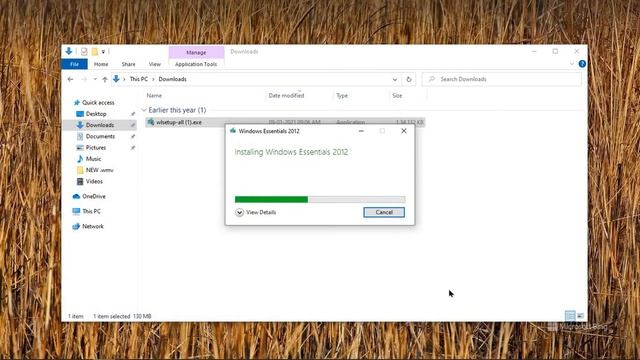The height and width of the screenshot is (360, 640).
Task: Click the Properties quick access toolbar icon
Action: pyautogui.click(x=84, y=51)
